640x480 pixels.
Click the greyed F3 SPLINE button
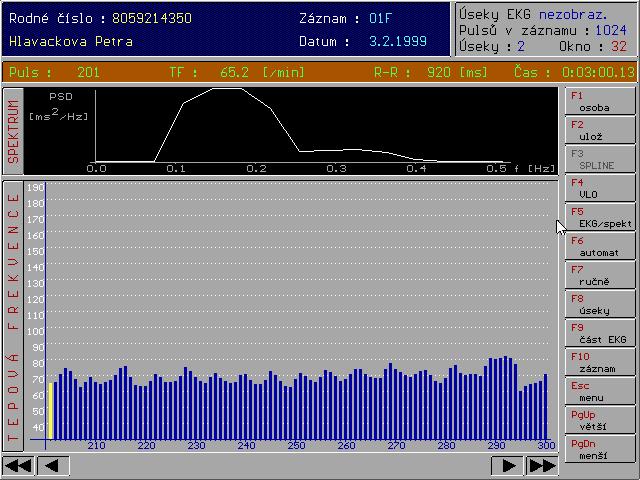click(x=600, y=159)
